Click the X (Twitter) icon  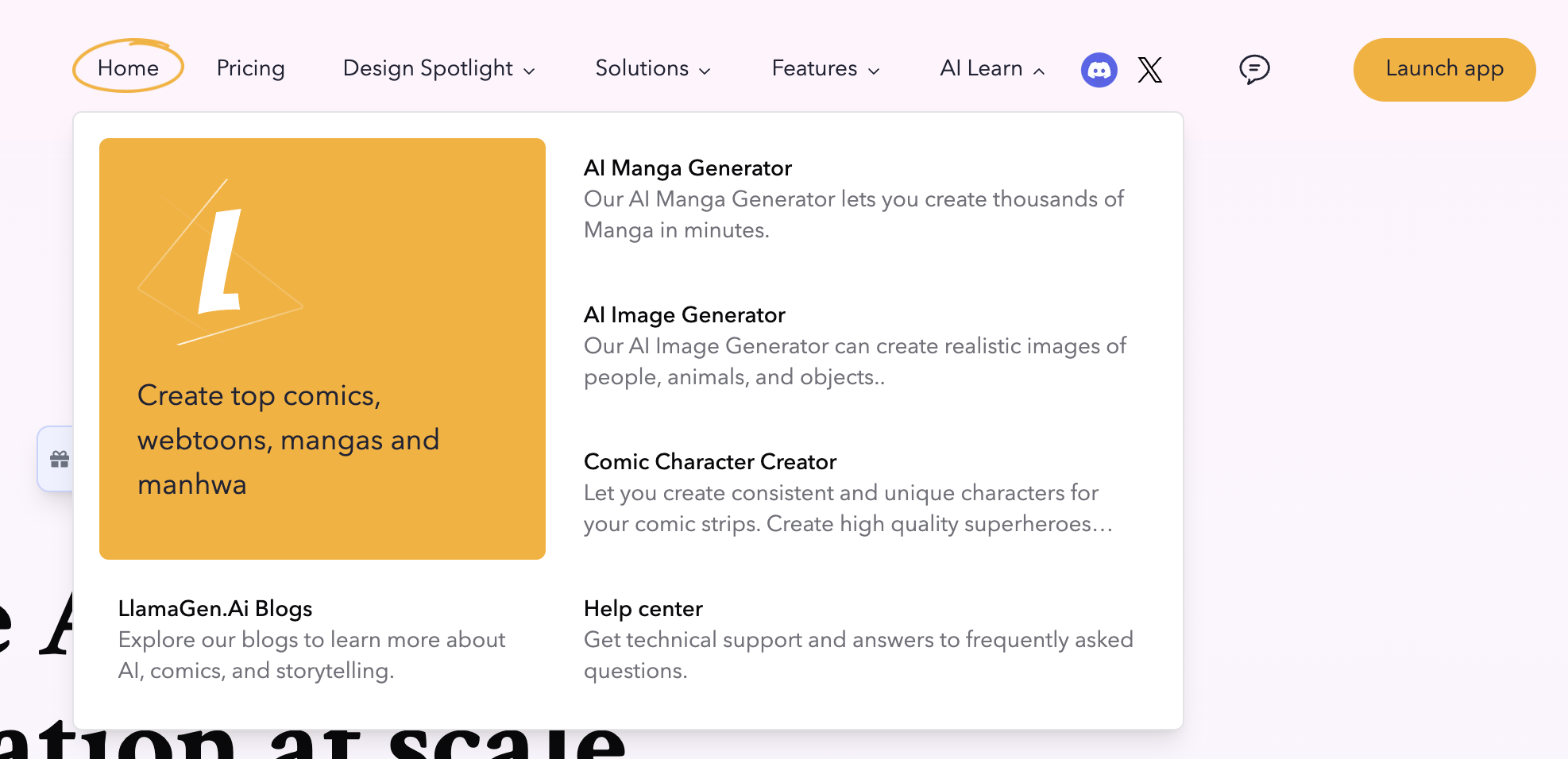(x=1149, y=70)
